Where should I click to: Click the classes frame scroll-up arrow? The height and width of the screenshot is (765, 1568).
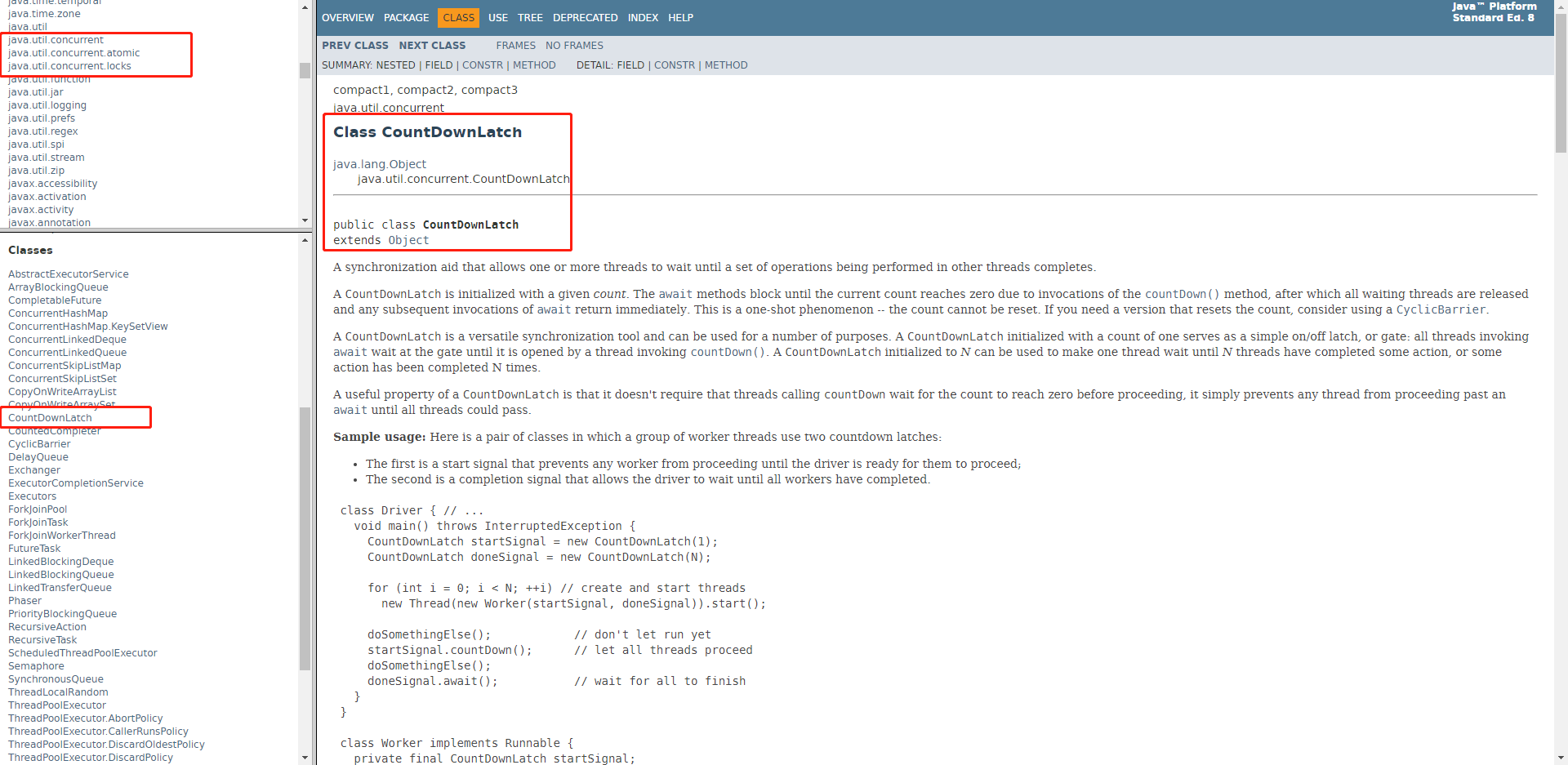[305, 240]
